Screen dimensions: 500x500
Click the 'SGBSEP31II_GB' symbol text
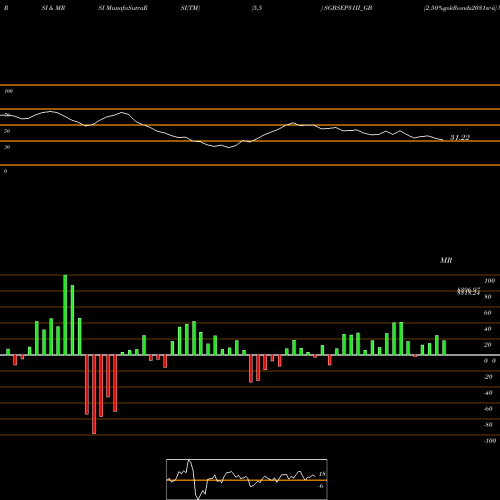pos(348,8)
